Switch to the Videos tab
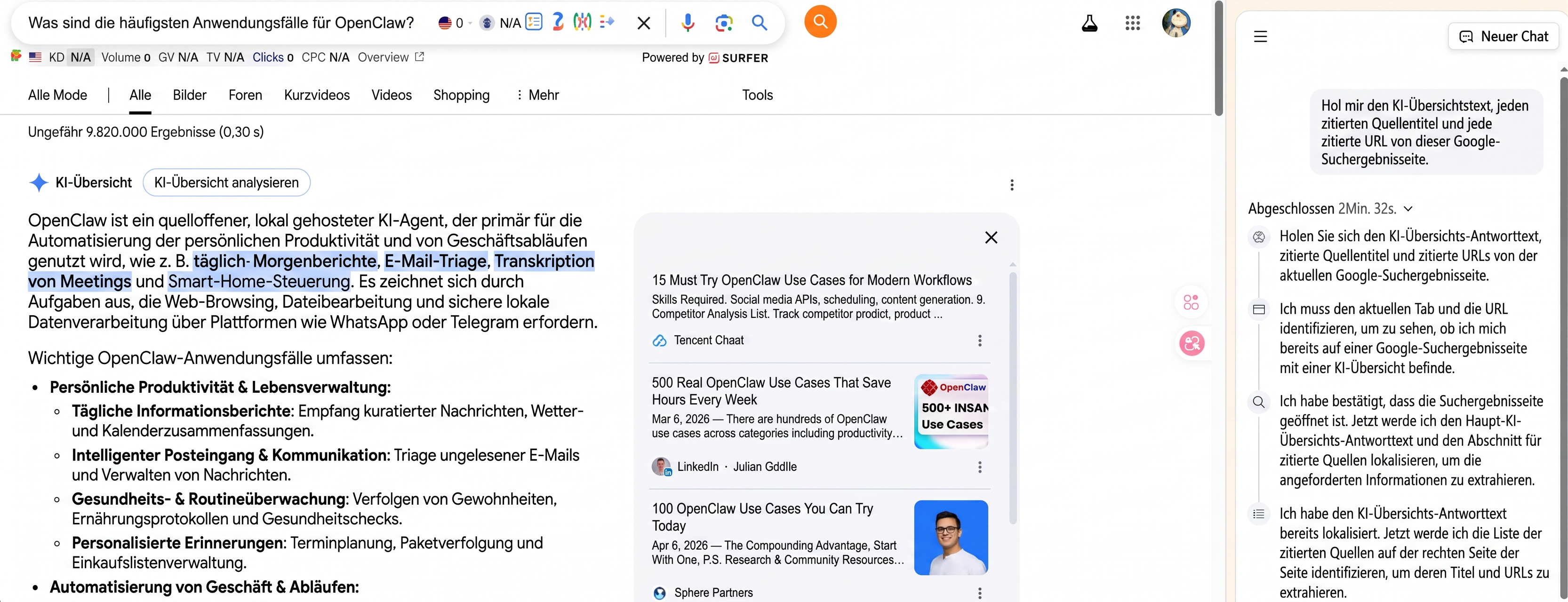The height and width of the screenshot is (602, 1568). (x=392, y=95)
